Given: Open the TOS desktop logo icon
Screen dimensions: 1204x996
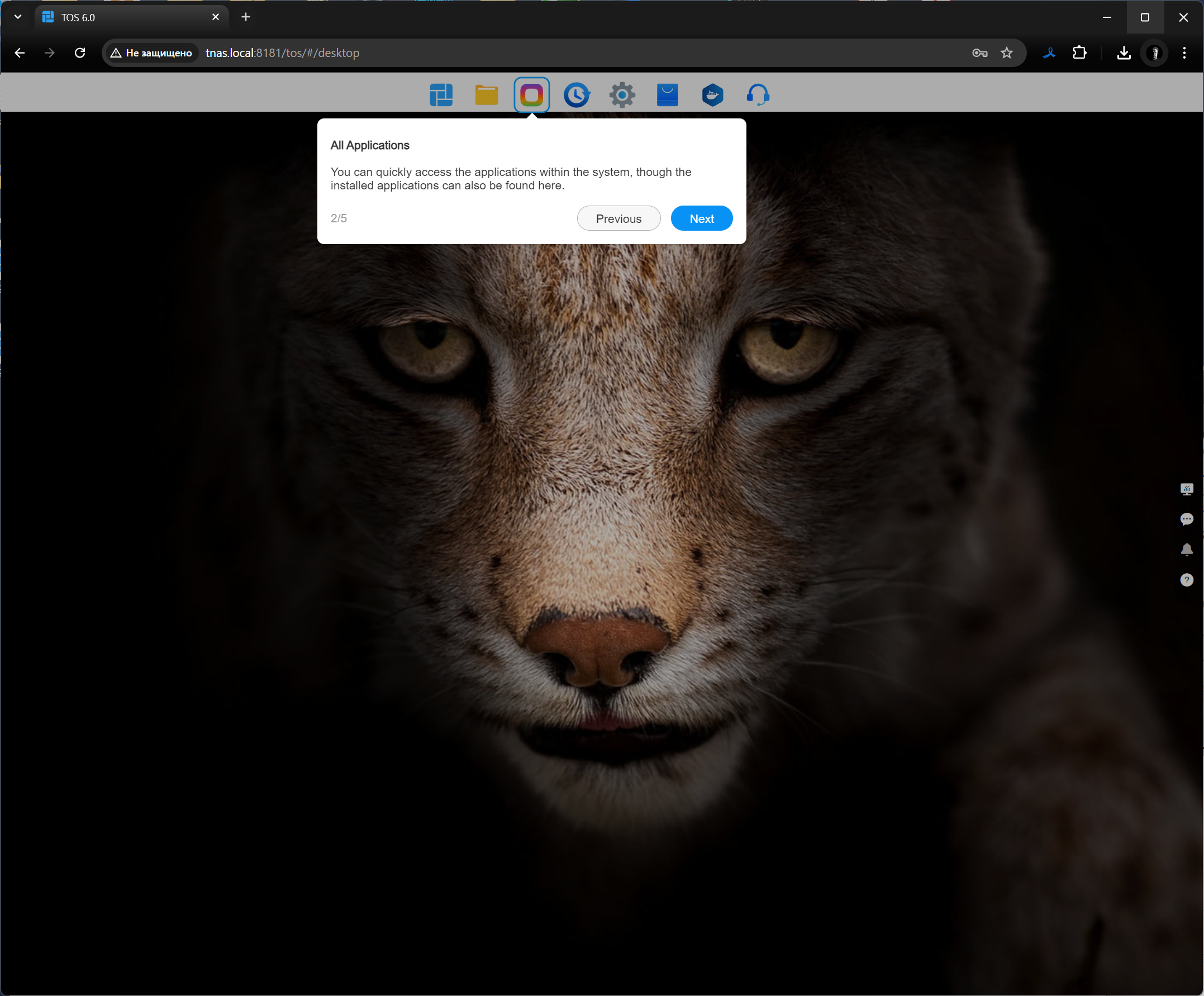Looking at the screenshot, I should 441,94.
